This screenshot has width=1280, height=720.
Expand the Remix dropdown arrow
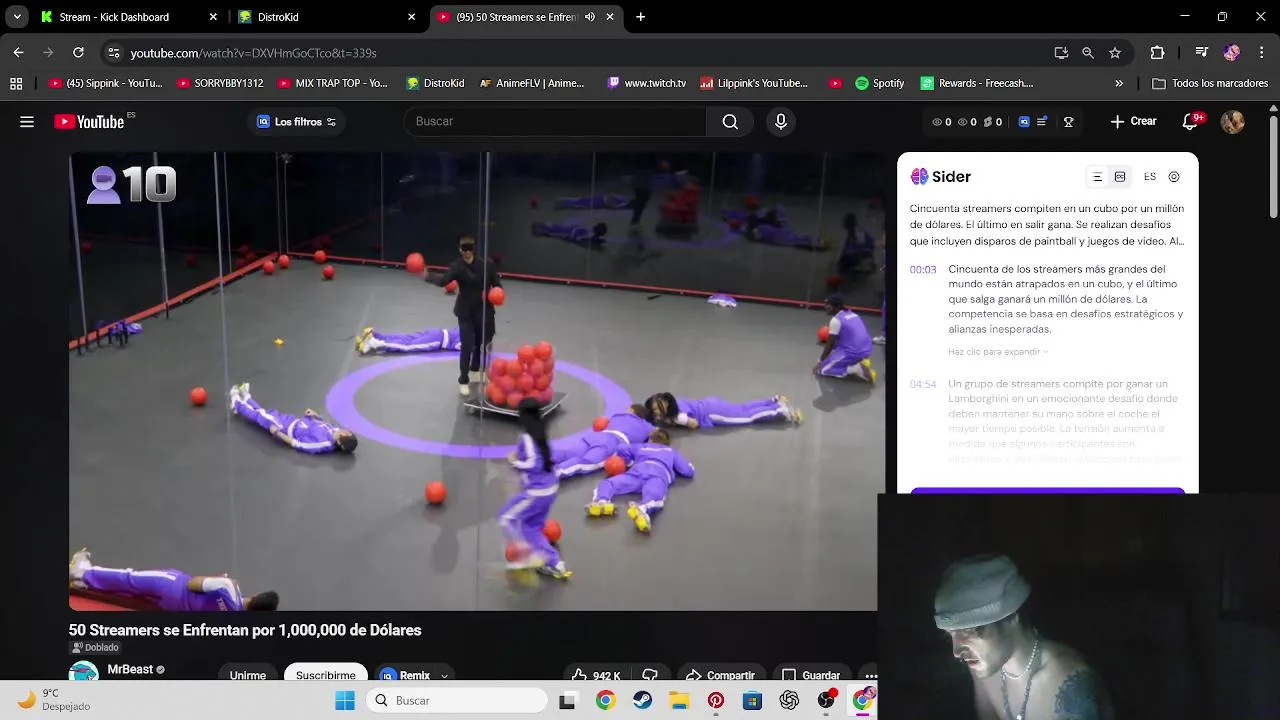445,676
